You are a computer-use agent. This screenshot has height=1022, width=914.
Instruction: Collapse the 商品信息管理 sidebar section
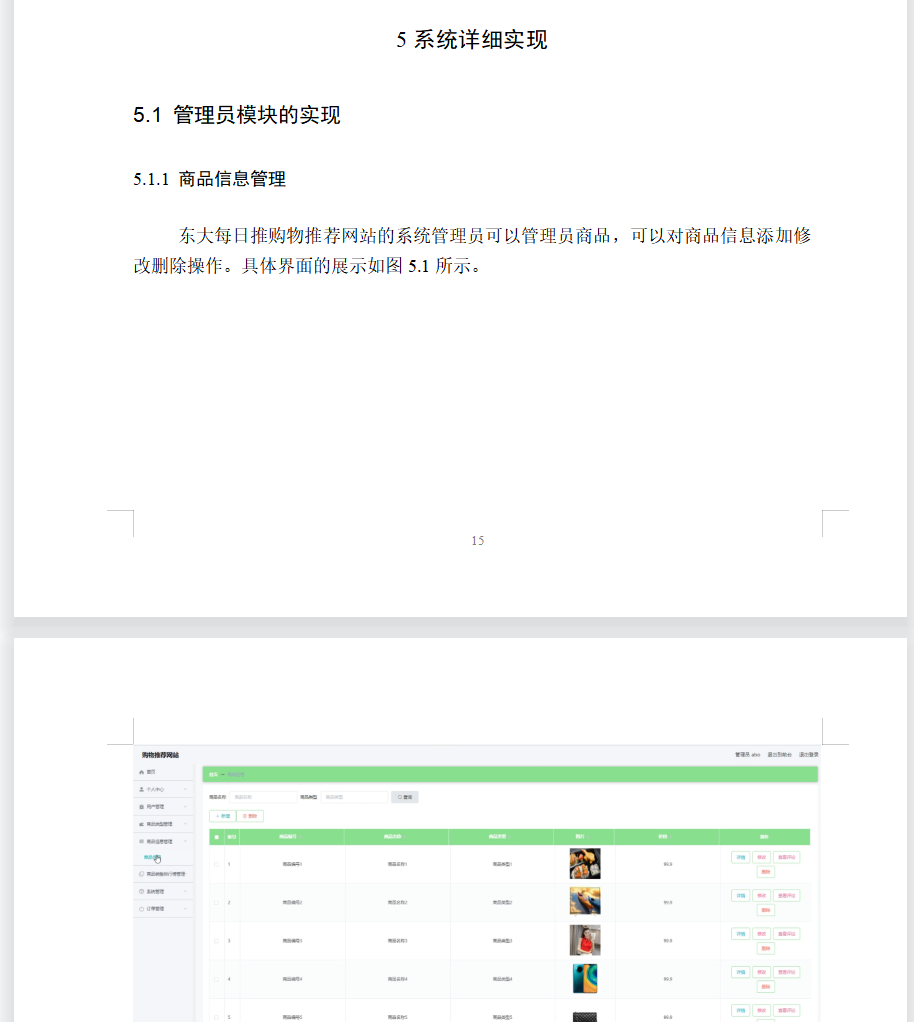185,840
